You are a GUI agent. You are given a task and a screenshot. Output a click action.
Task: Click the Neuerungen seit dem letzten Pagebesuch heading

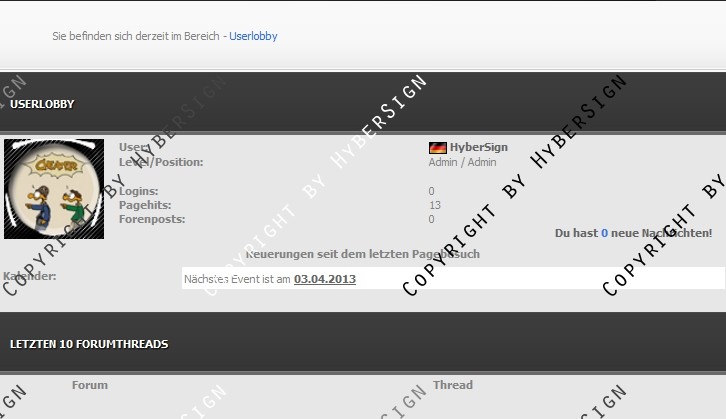pos(362,254)
